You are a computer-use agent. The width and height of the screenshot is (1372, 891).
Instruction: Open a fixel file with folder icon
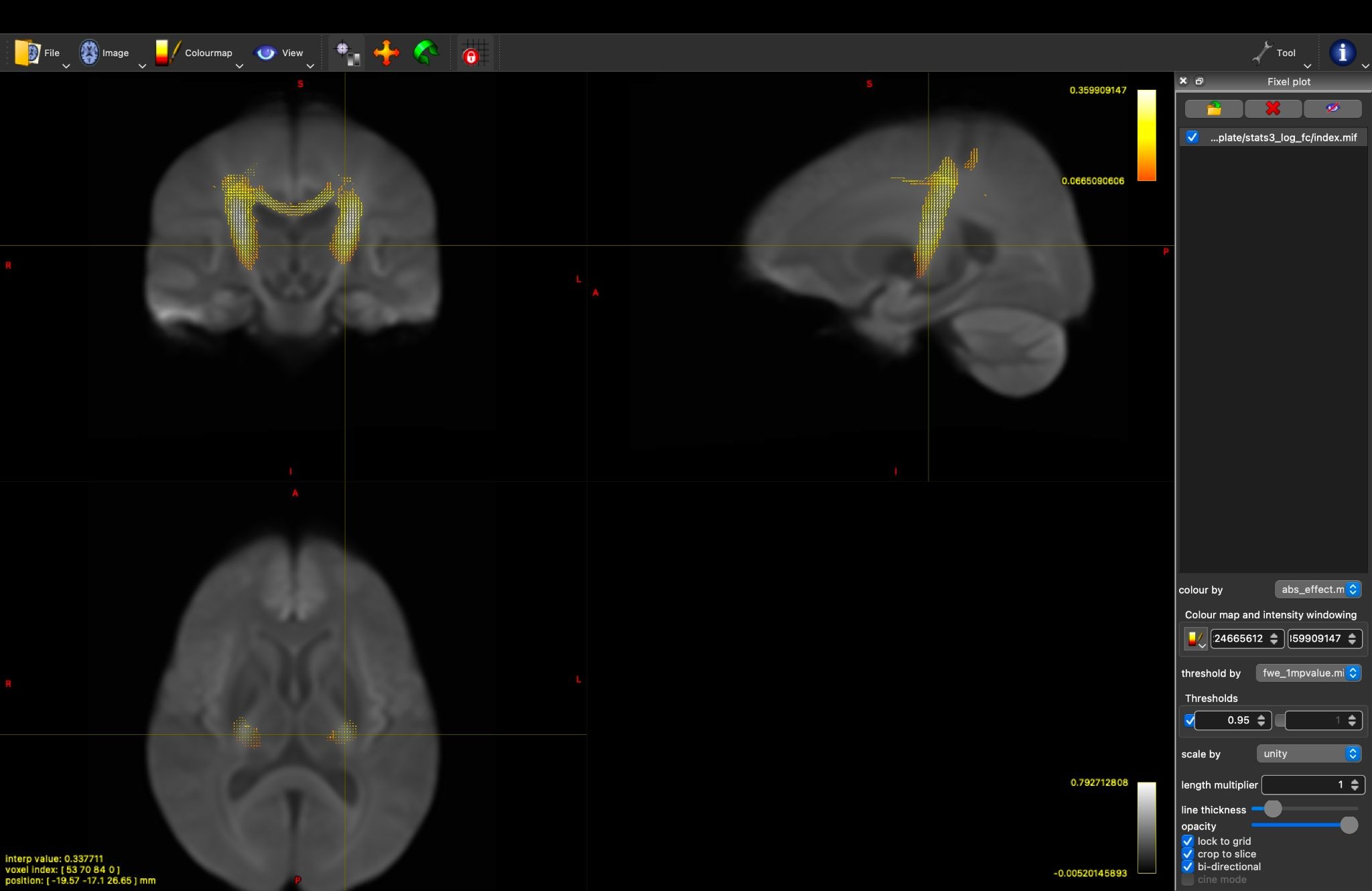click(1214, 108)
